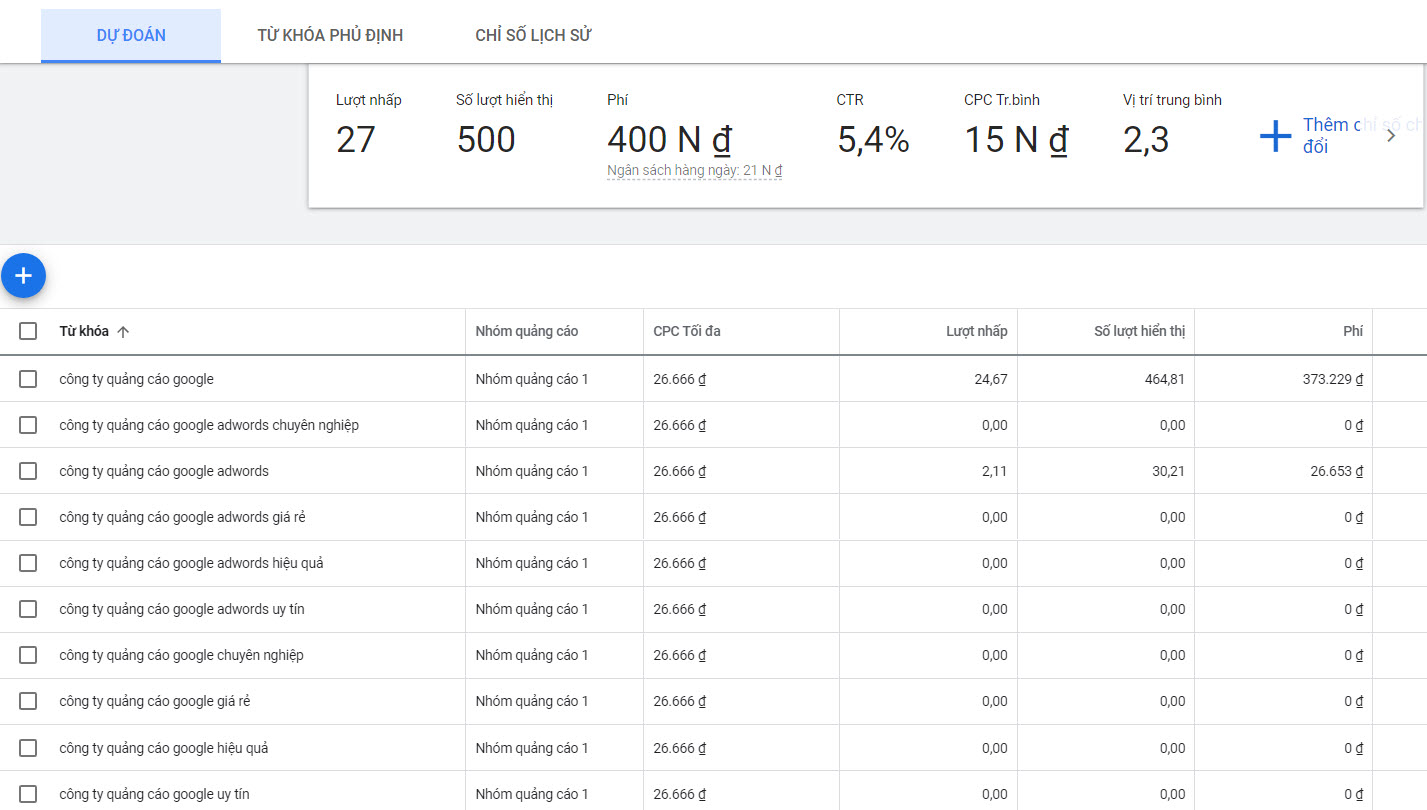
Task: Sort by Số lượt hiển thị column header
Action: point(1139,331)
